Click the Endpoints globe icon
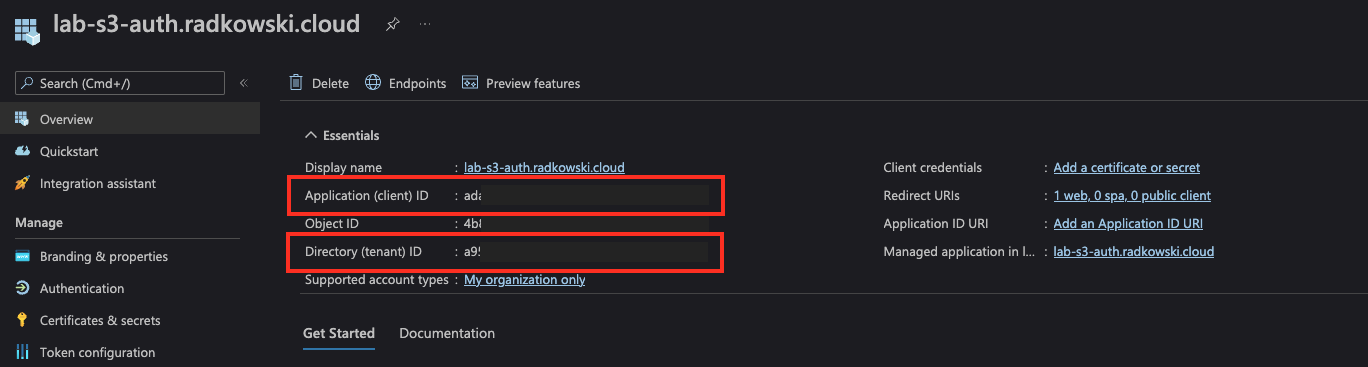Viewport: 1368px width, 367px height. tap(373, 82)
